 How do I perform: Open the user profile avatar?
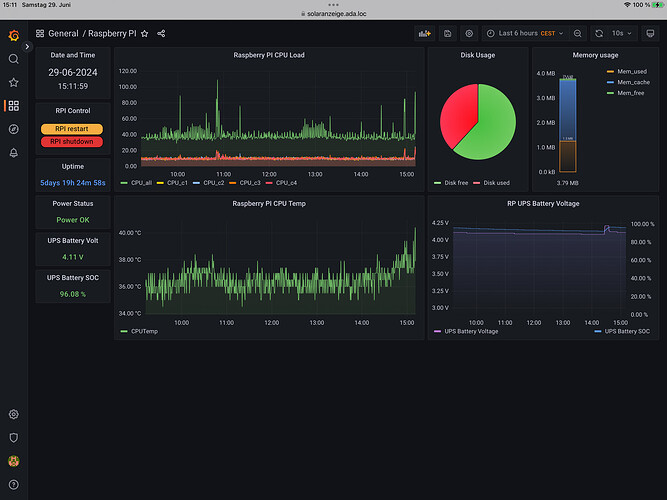pos(14,461)
